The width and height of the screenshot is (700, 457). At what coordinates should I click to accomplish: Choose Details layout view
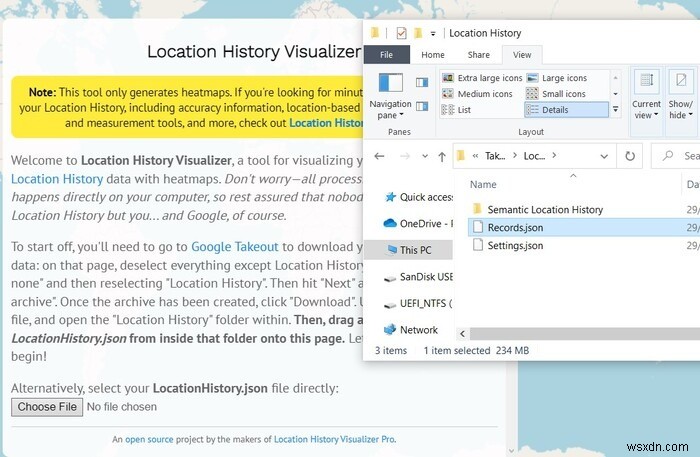pyautogui.click(x=567, y=110)
